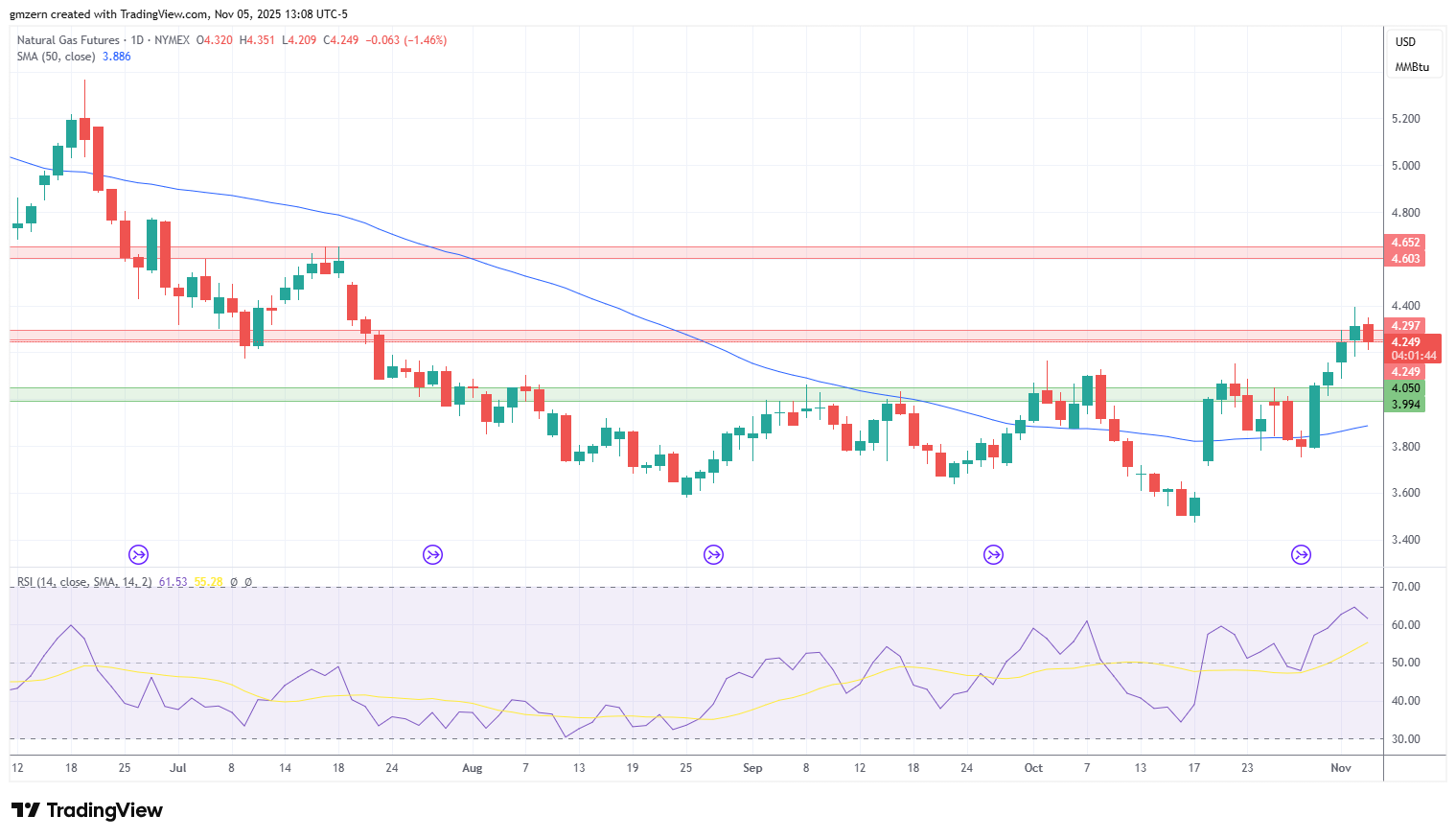The height and width of the screenshot is (839, 1456).
Task: Click the late June contract rollover marker
Action: [x=139, y=554]
